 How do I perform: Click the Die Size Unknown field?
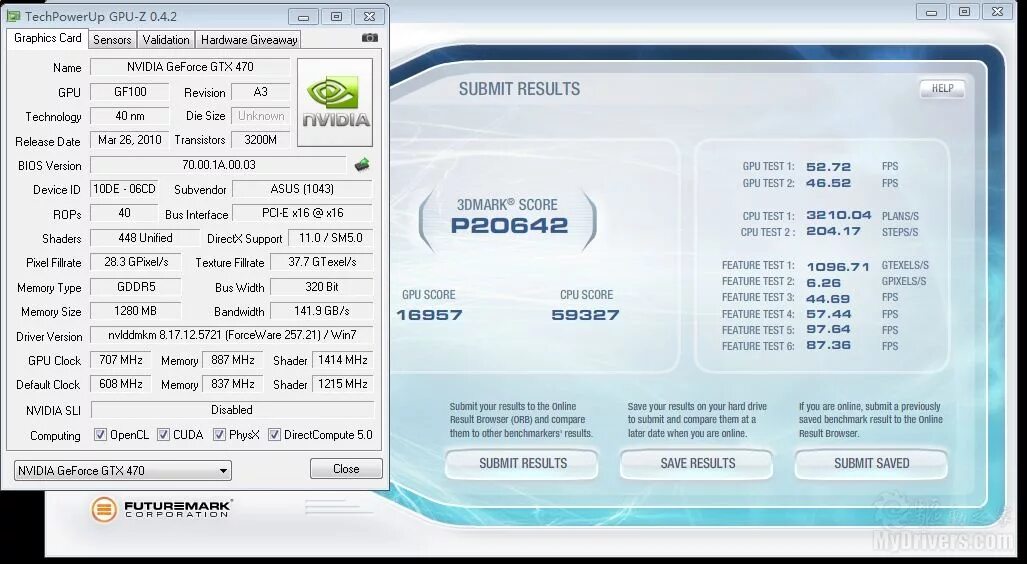[261, 116]
